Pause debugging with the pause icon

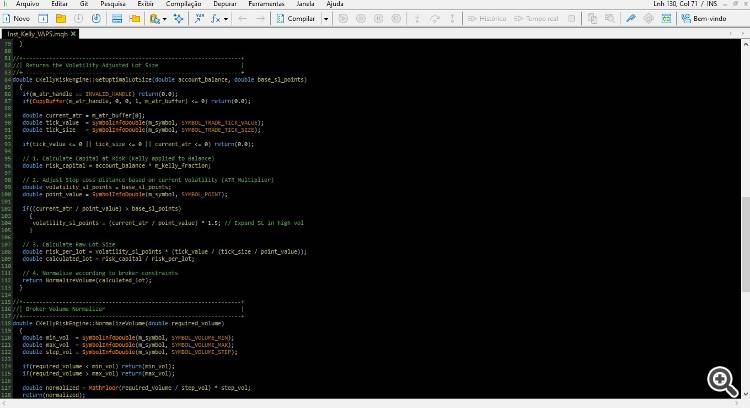(x=378, y=19)
